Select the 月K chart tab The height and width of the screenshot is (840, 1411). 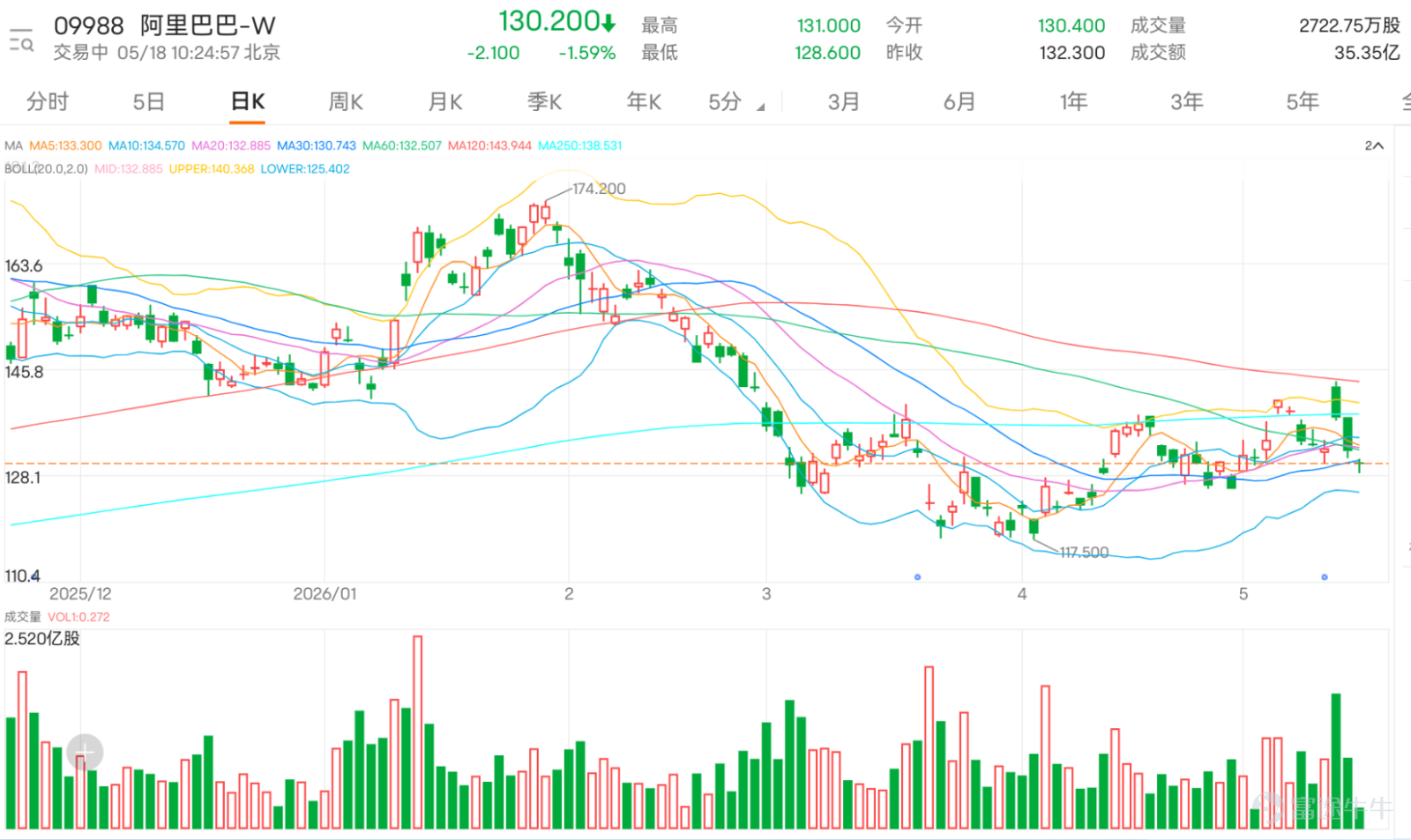point(445,101)
